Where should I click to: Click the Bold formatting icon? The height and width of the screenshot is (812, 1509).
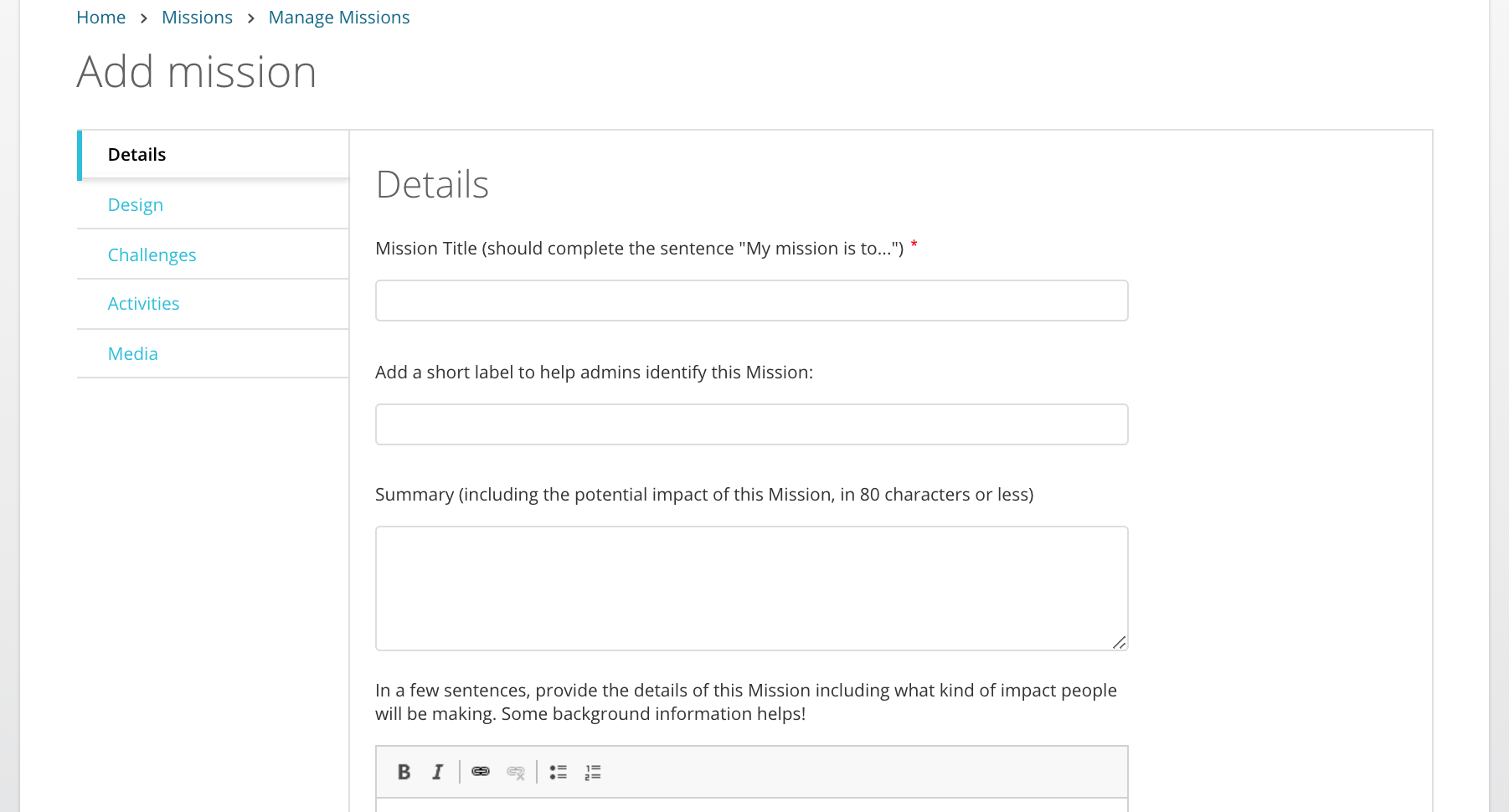404,772
